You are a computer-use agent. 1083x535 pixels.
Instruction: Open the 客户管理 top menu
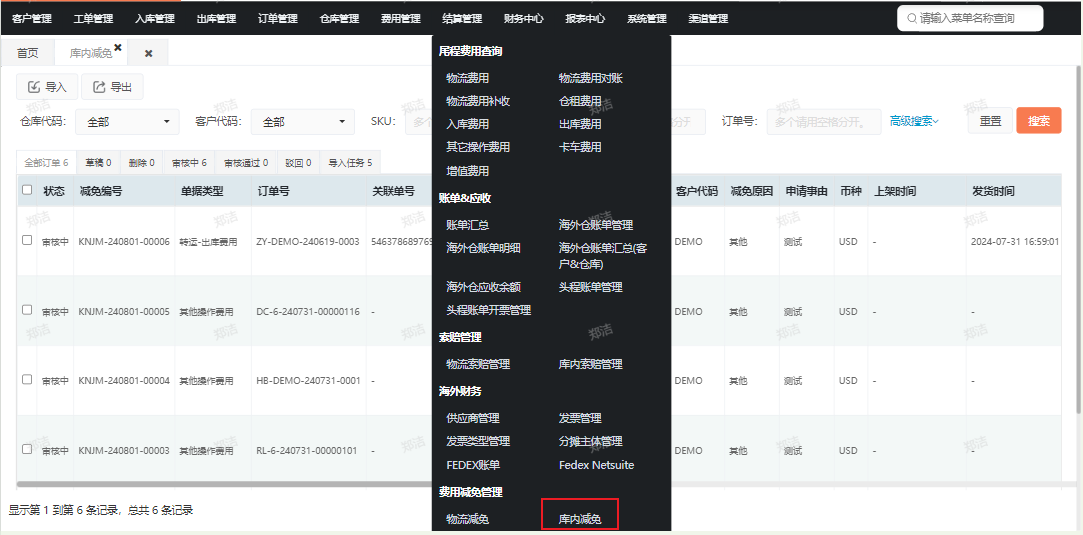coord(32,19)
